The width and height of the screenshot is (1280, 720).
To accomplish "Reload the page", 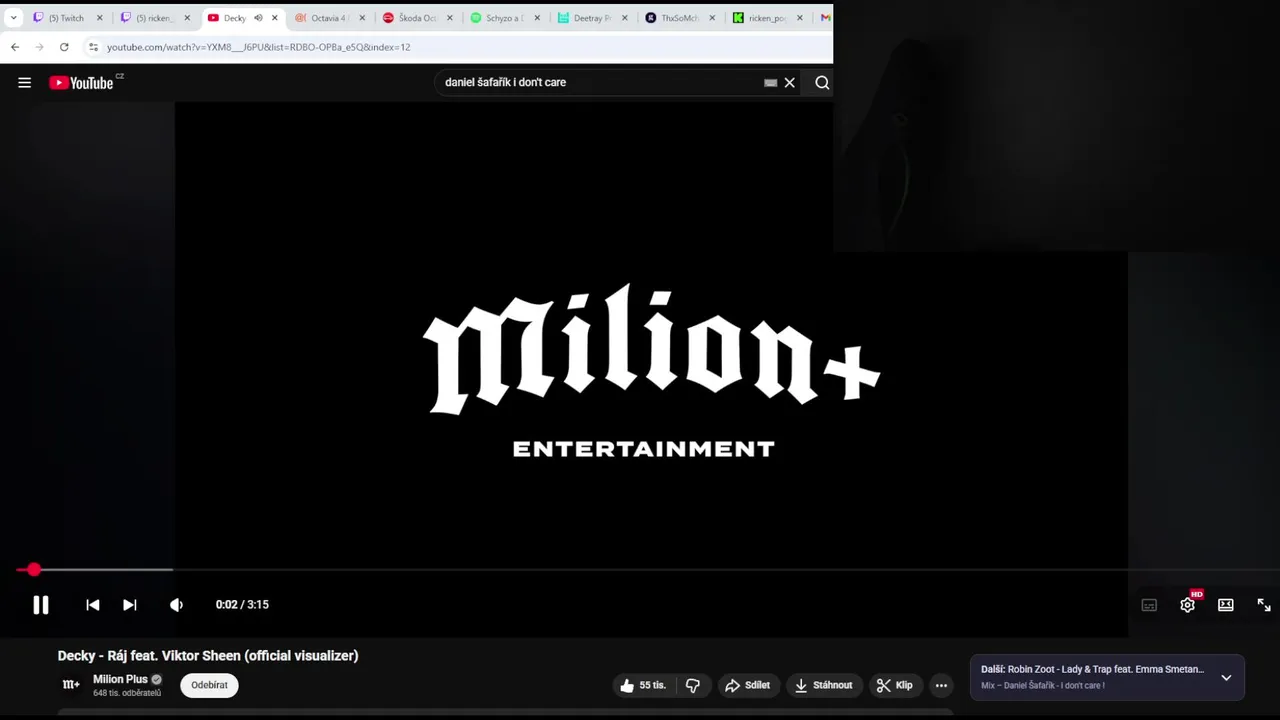I will [64, 47].
